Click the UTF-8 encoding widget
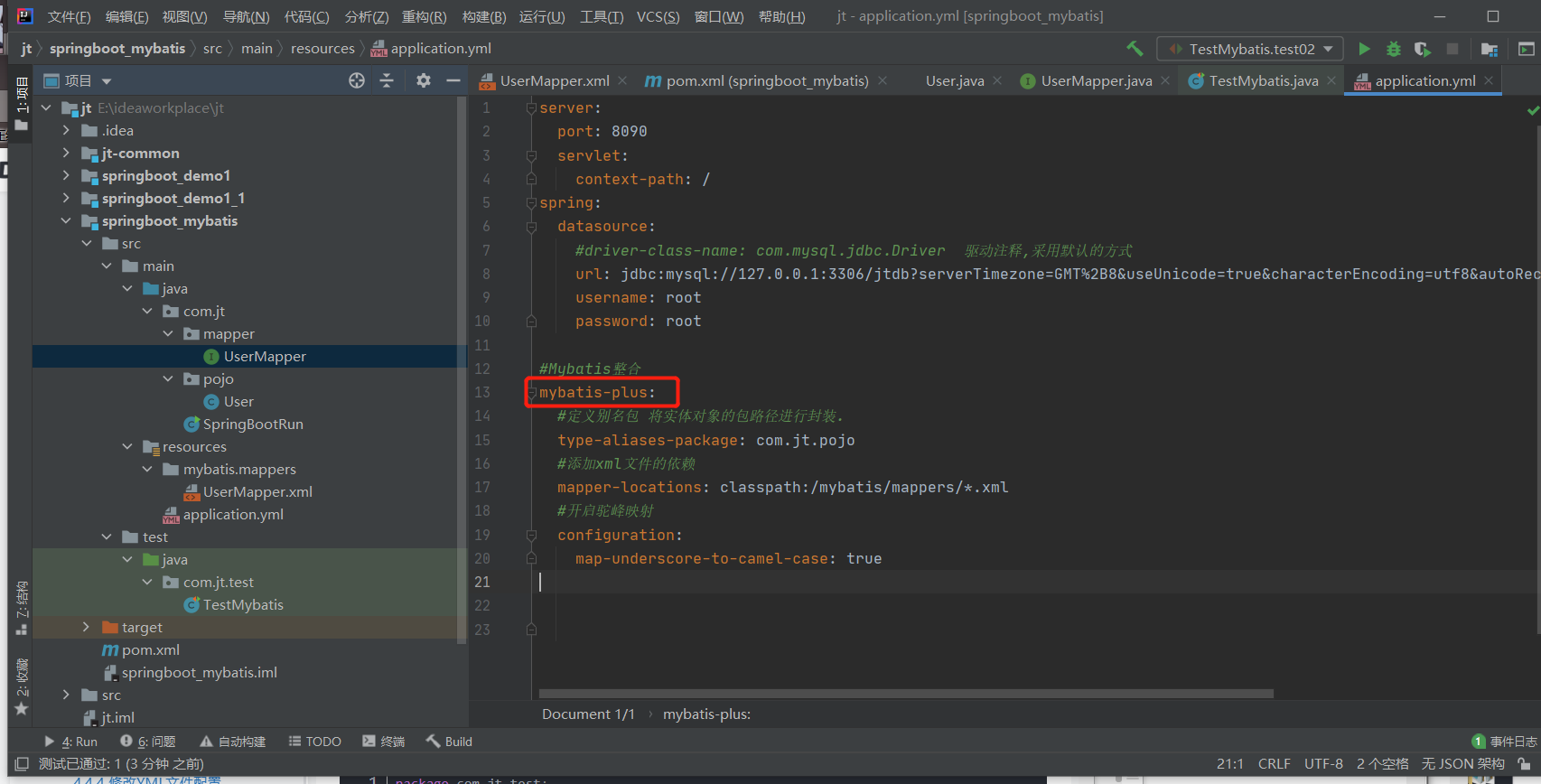The image size is (1541, 784). point(1323,764)
